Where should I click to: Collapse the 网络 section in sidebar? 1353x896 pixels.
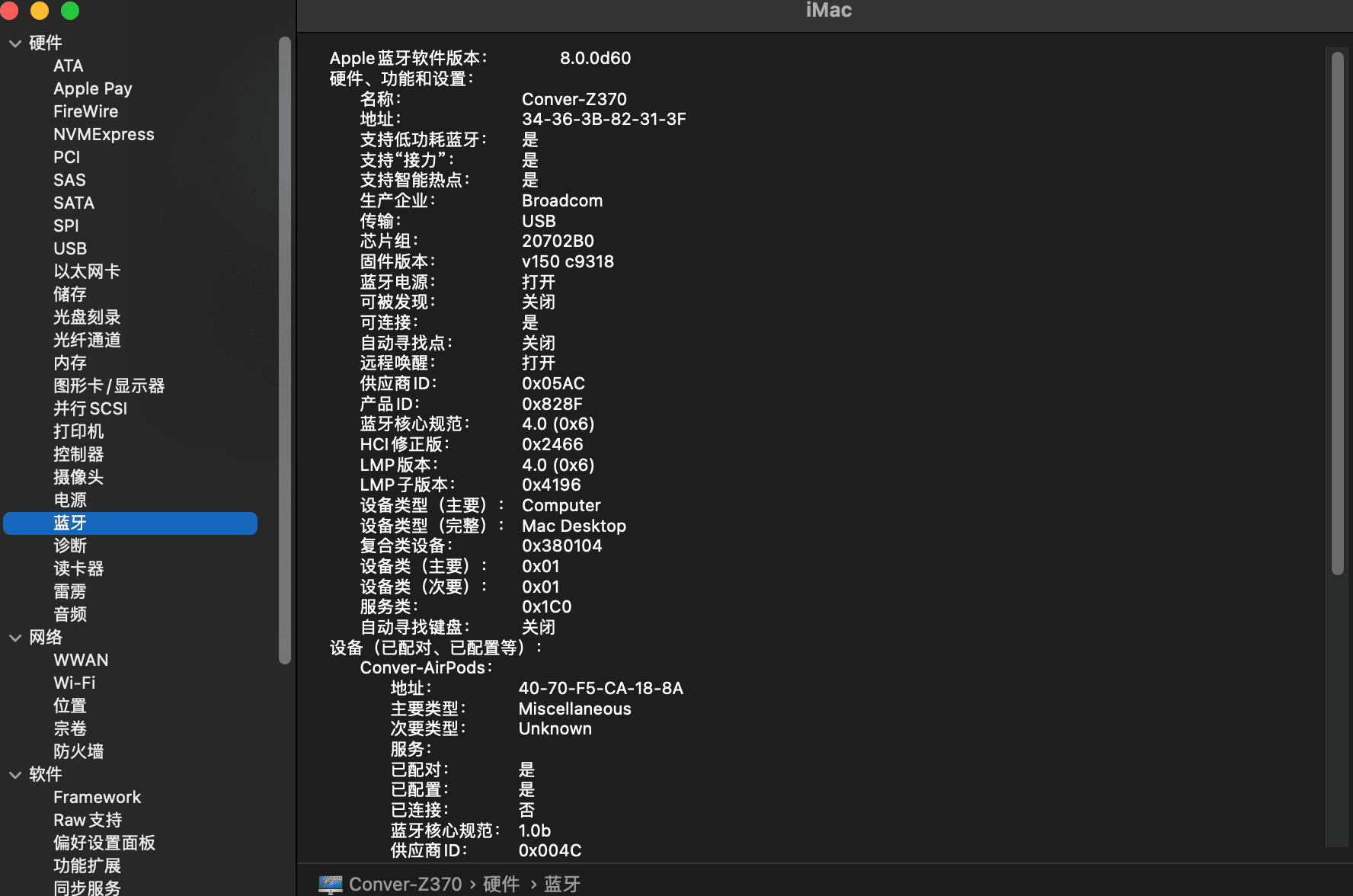click(15, 638)
